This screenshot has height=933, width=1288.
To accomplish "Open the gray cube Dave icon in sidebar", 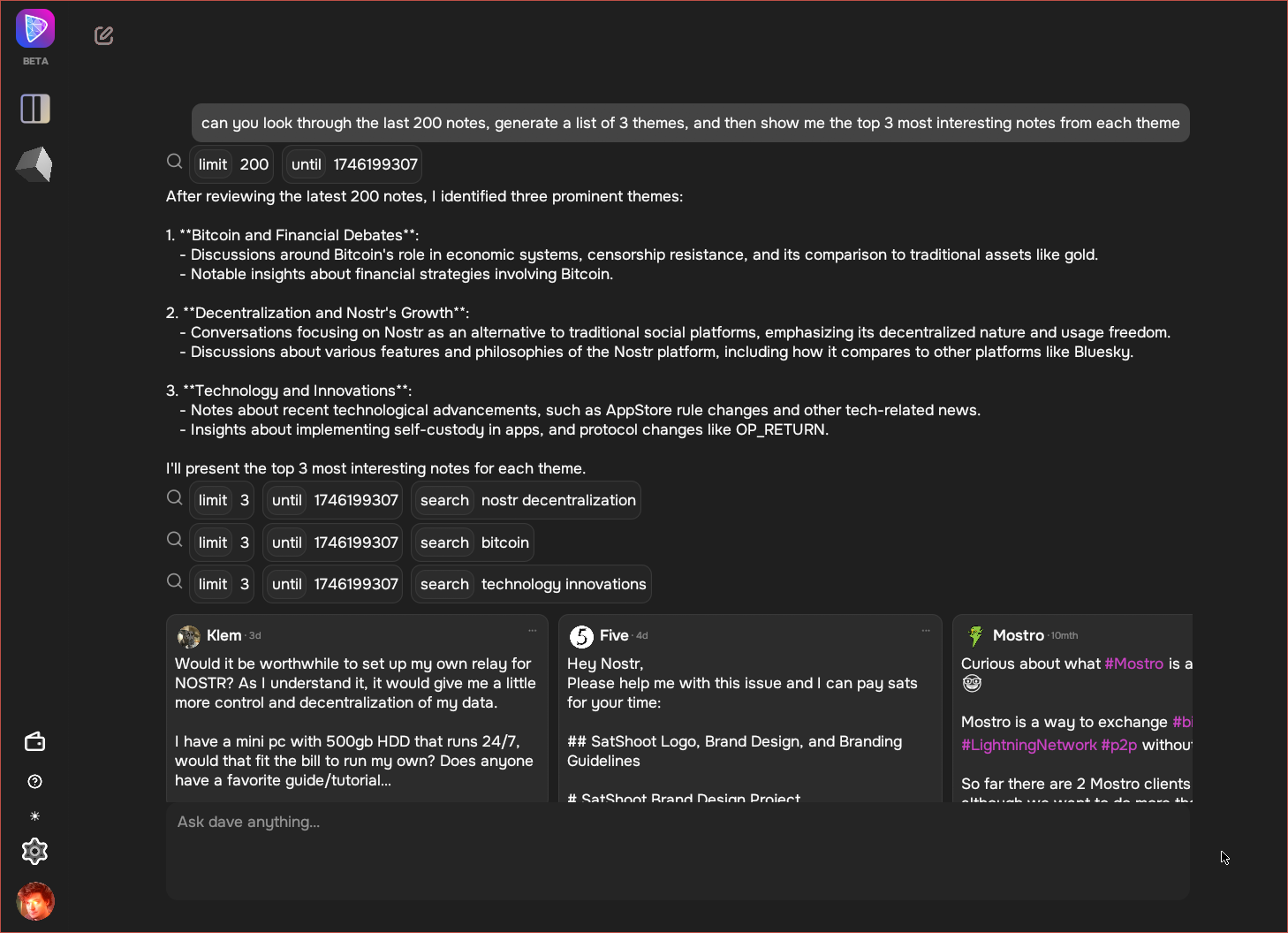I will click(x=34, y=164).
